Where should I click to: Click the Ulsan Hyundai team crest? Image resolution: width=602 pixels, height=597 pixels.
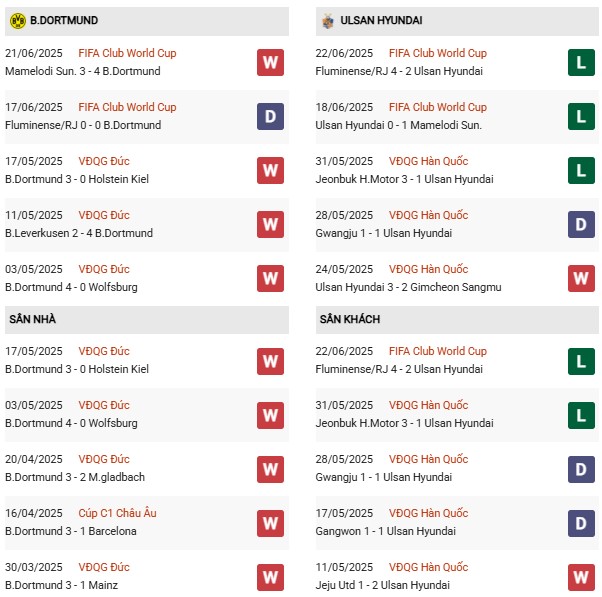coord(327,20)
